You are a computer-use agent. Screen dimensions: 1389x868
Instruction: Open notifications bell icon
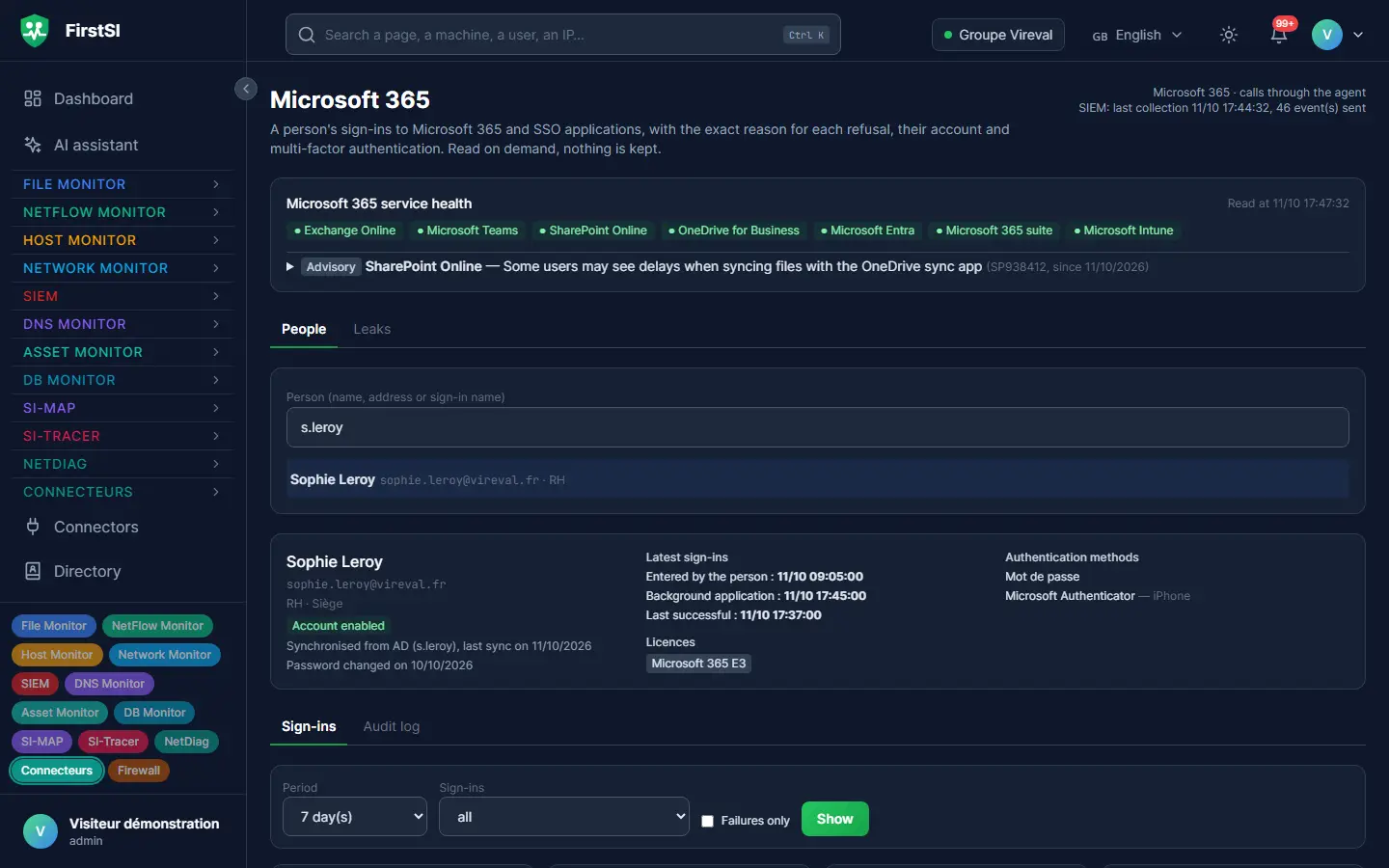coord(1279,35)
